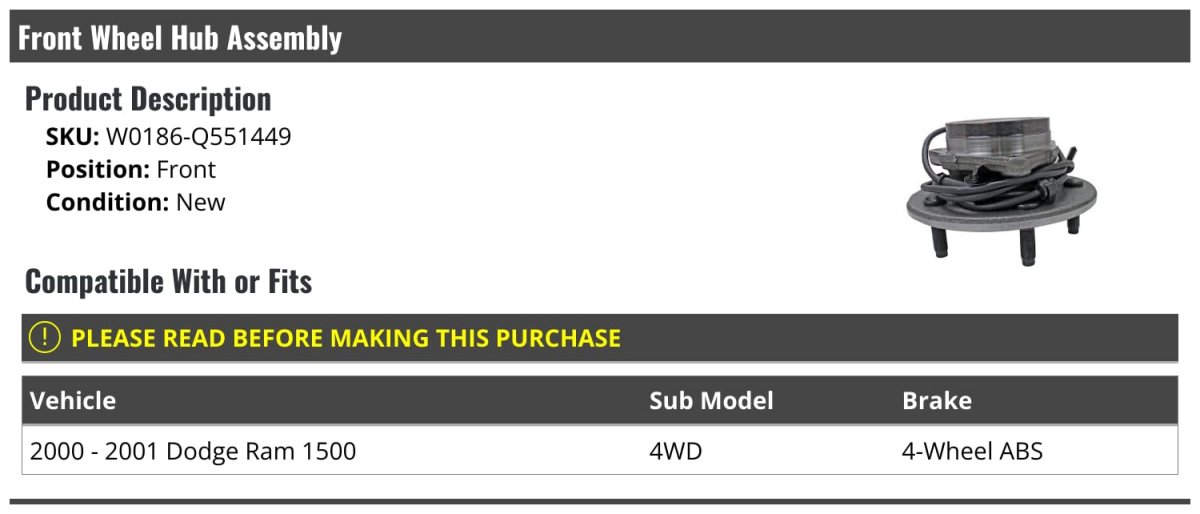
Task: Click the 4-Wheel ABS brake cell
Action: click(972, 451)
